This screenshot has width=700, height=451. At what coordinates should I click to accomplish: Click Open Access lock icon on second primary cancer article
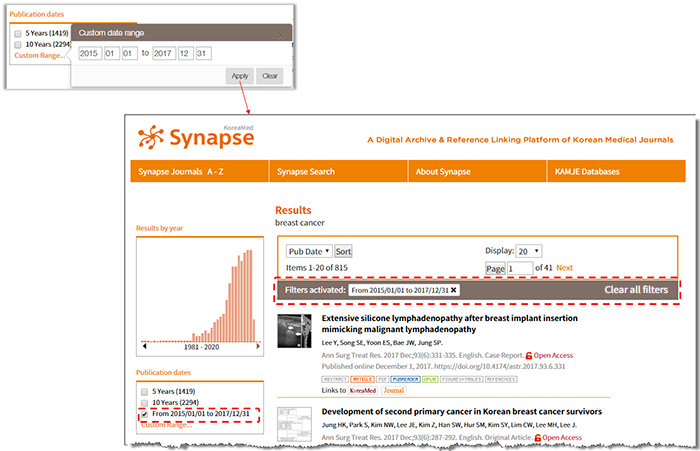tap(538, 438)
